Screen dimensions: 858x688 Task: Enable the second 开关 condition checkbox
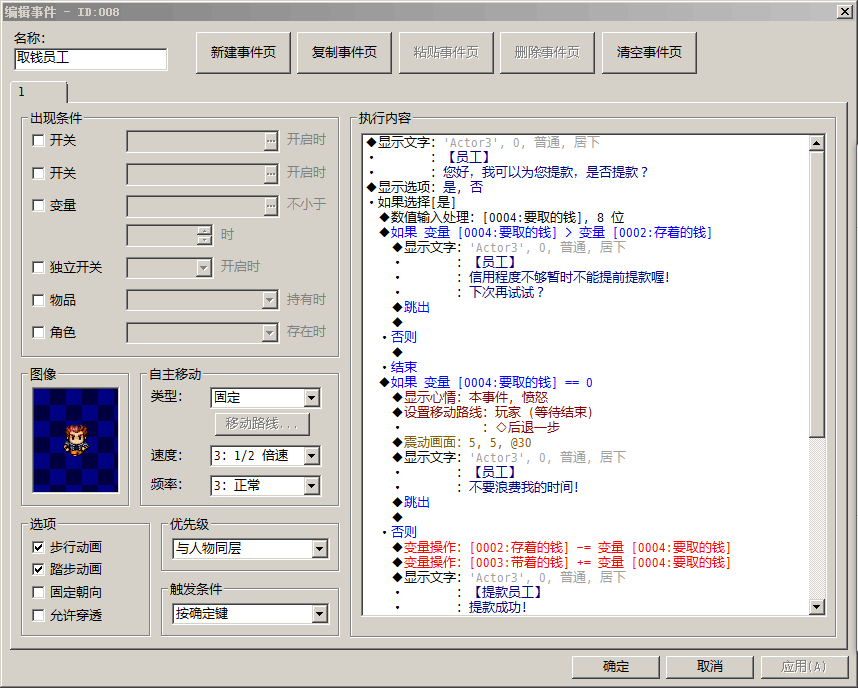click(38, 174)
